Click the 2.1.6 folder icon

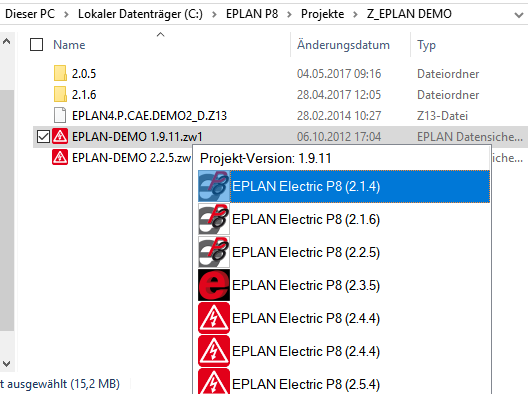pyautogui.click(x=60, y=94)
